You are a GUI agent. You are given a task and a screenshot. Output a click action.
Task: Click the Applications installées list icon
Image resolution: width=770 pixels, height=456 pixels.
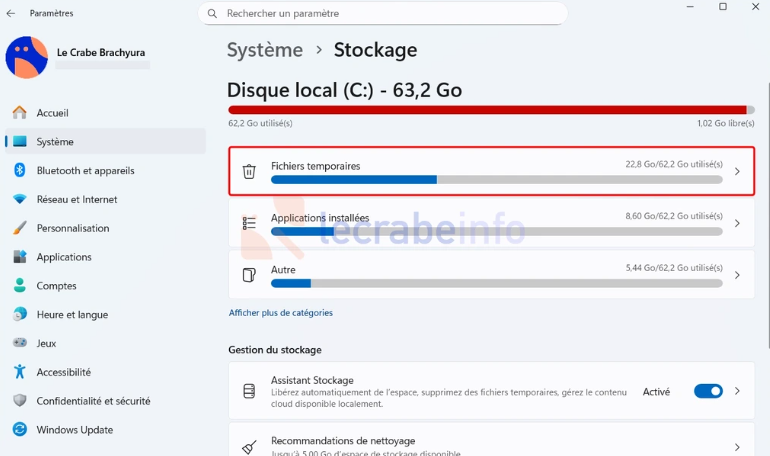[x=249, y=223]
